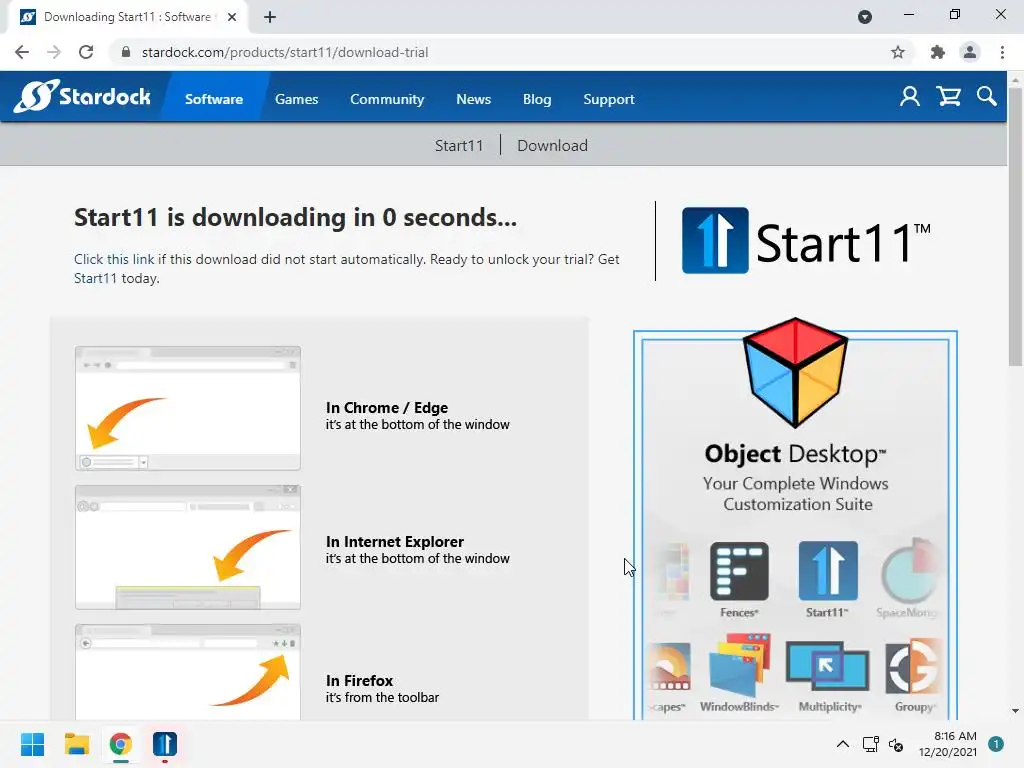Click the Object Desktop cube logo
1024x768 pixels.
(795, 372)
